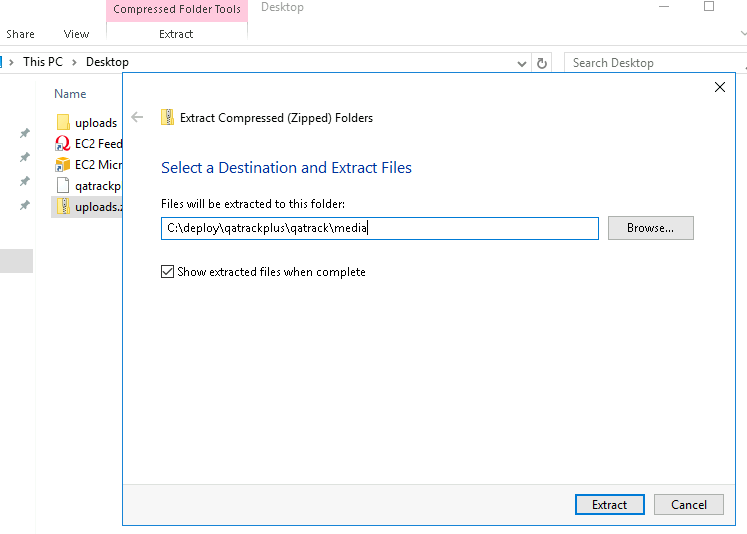Click the third pin icon in the sidebar
This screenshot has height=534, width=747.
pos(25,181)
